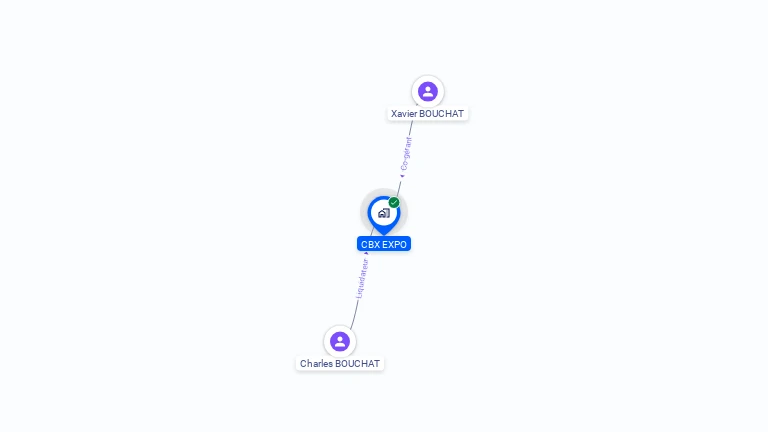768x432 pixels.
Task: Click the blue ring of the CBX EXPO pin
Action: click(x=370, y=213)
